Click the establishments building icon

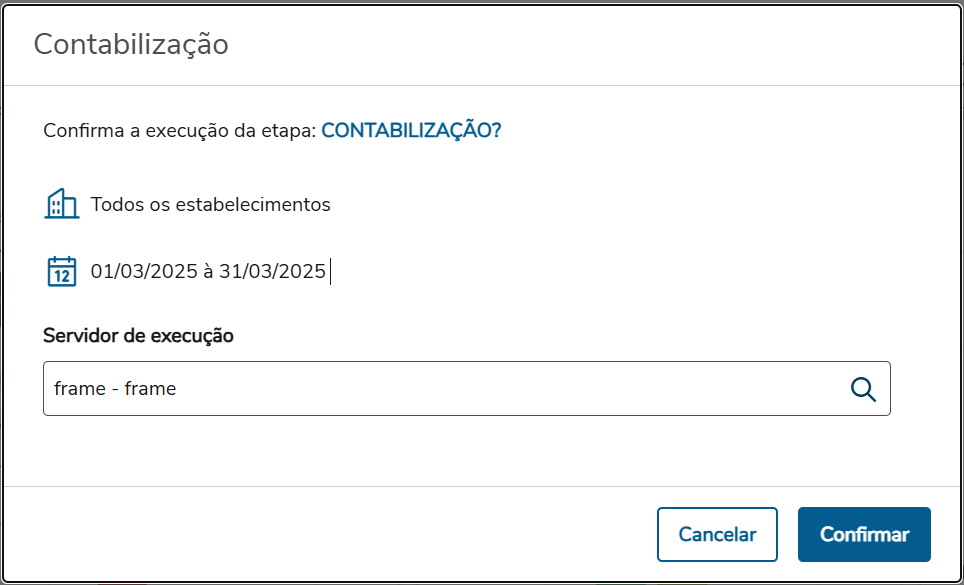pos(62,204)
